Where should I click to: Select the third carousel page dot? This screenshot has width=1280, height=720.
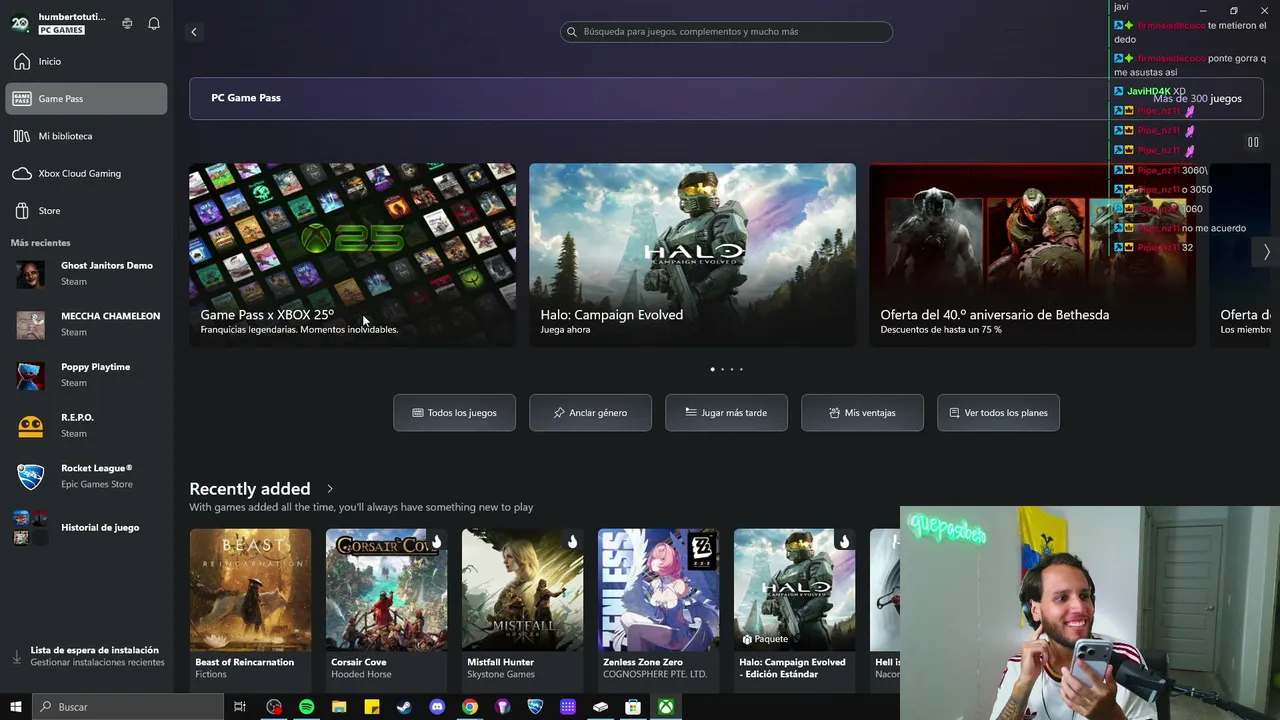click(x=731, y=369)
